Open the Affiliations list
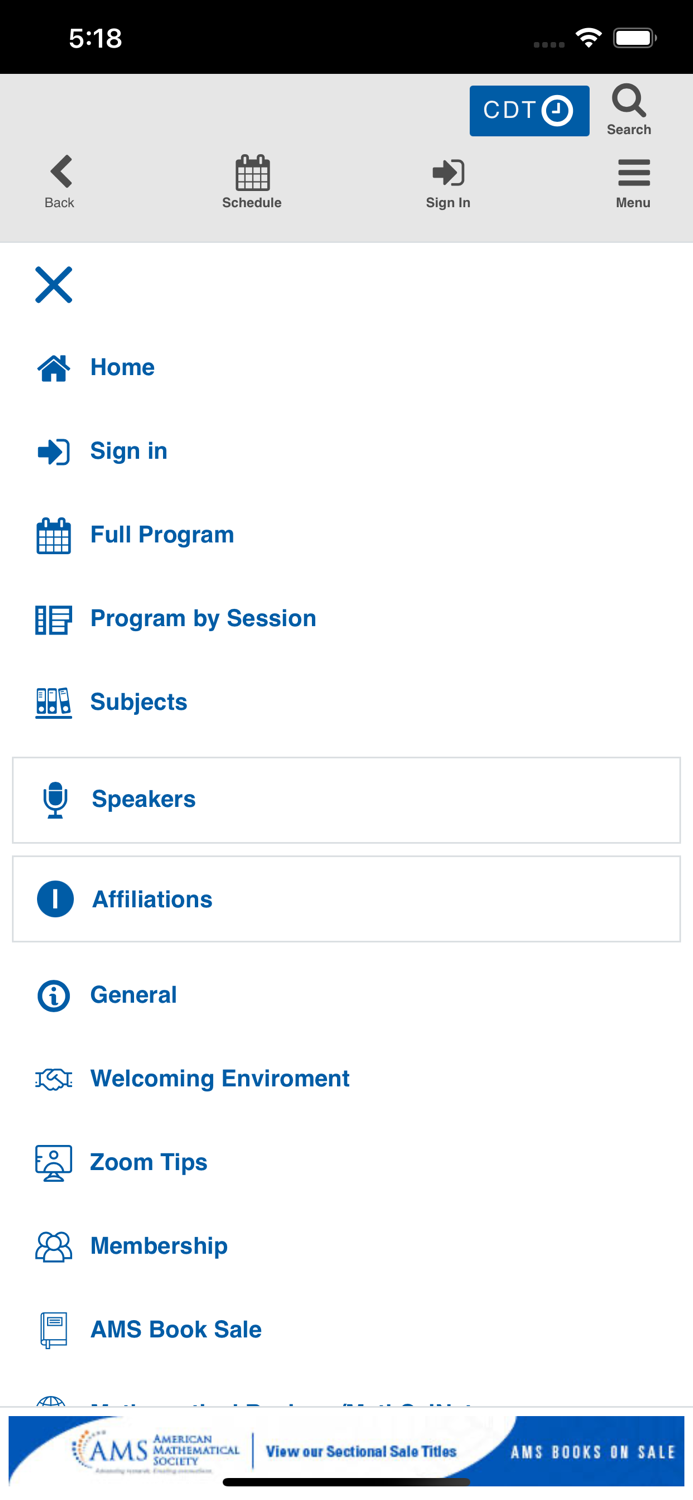This screenshot has height=1500, width=693. tap(152, 899)
